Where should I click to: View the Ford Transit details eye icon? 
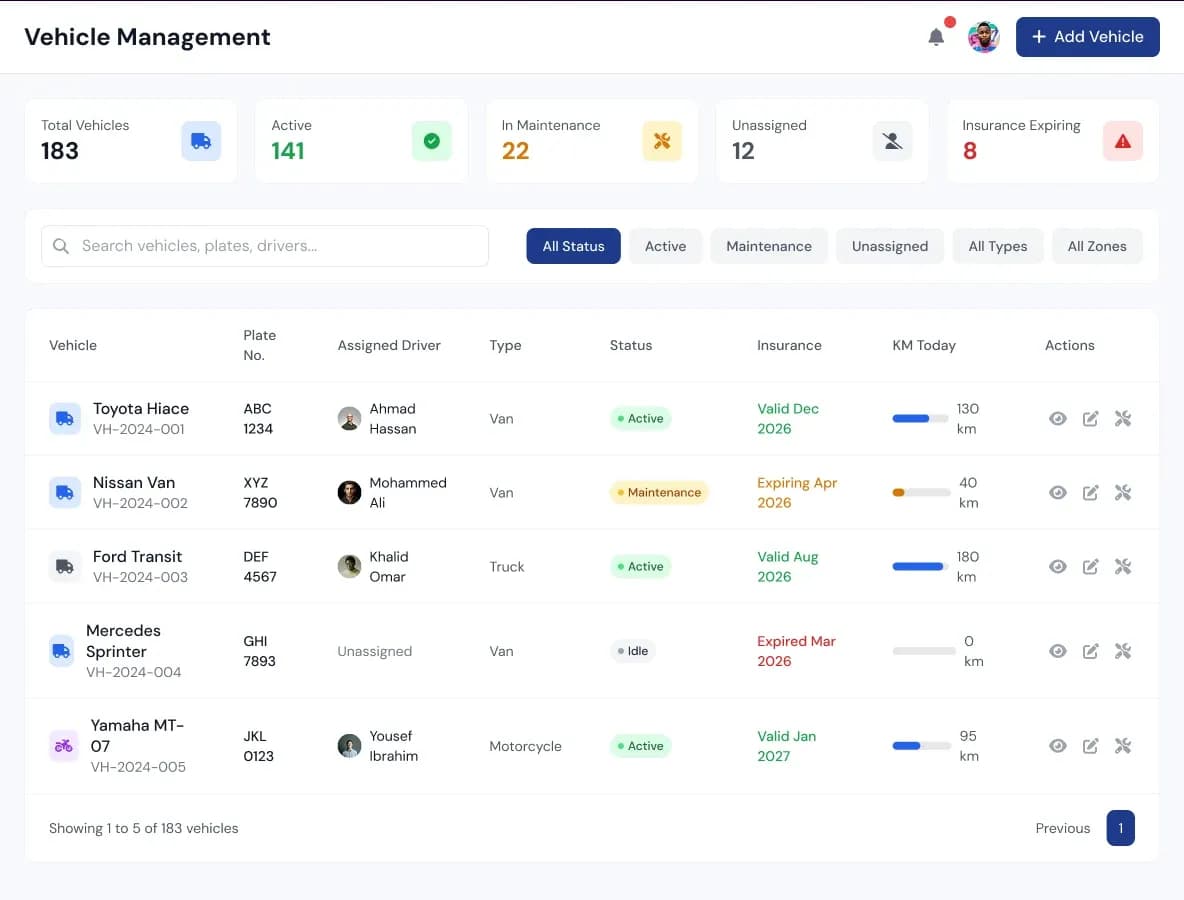click(x=1057, y=566)
